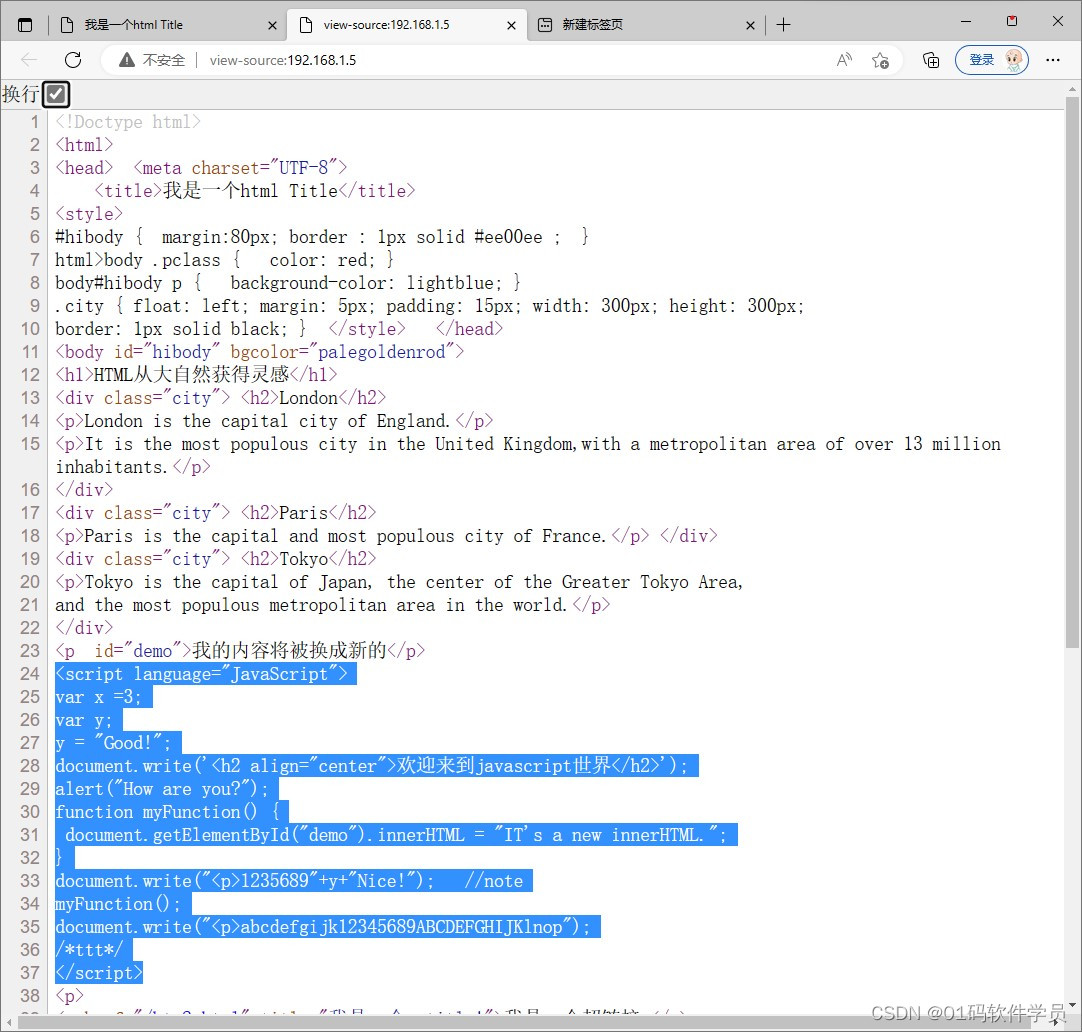This screenshot has width=1082, height=1032.
Task: Click the getElementById("demo").innerHTML line
Action: pyautogui.click(x=395, y=835)
